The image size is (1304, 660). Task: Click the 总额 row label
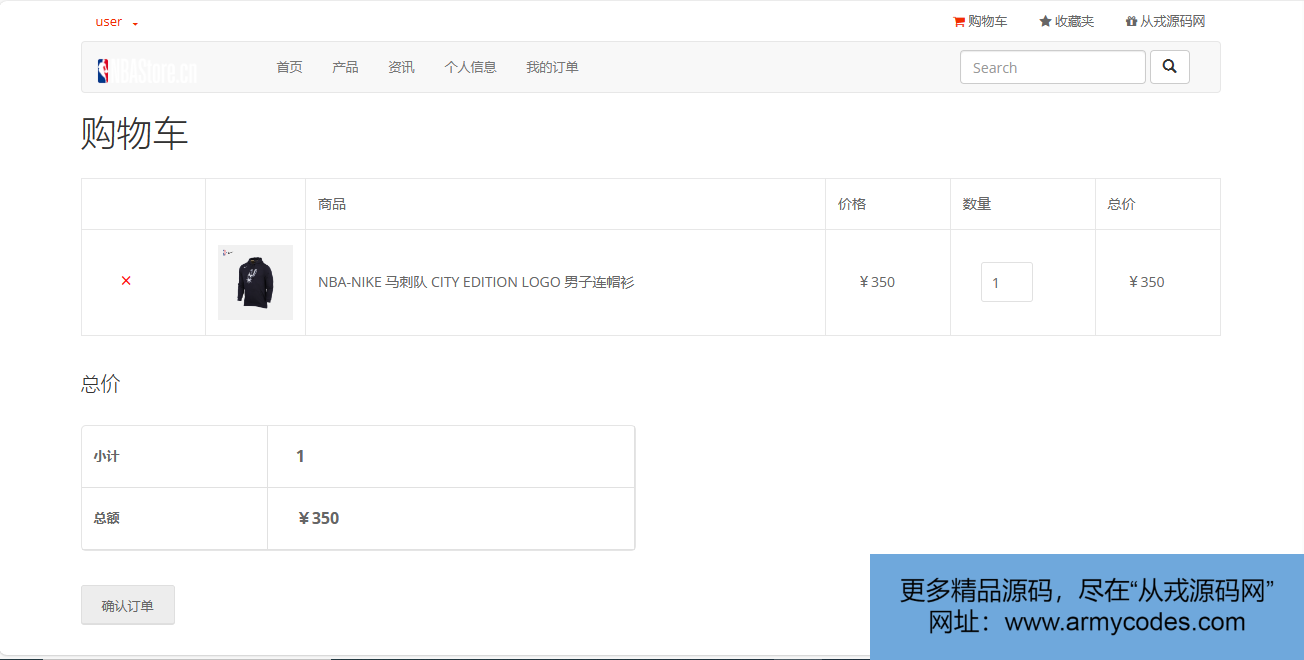tap(106, 518)
